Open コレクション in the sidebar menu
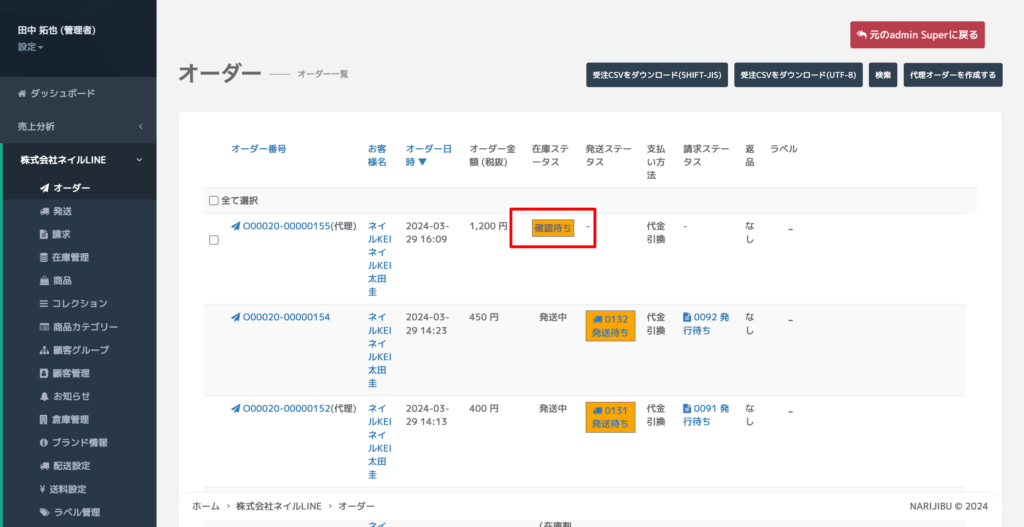This screenshot has width=1024, height=527. [x=79, y=303]
